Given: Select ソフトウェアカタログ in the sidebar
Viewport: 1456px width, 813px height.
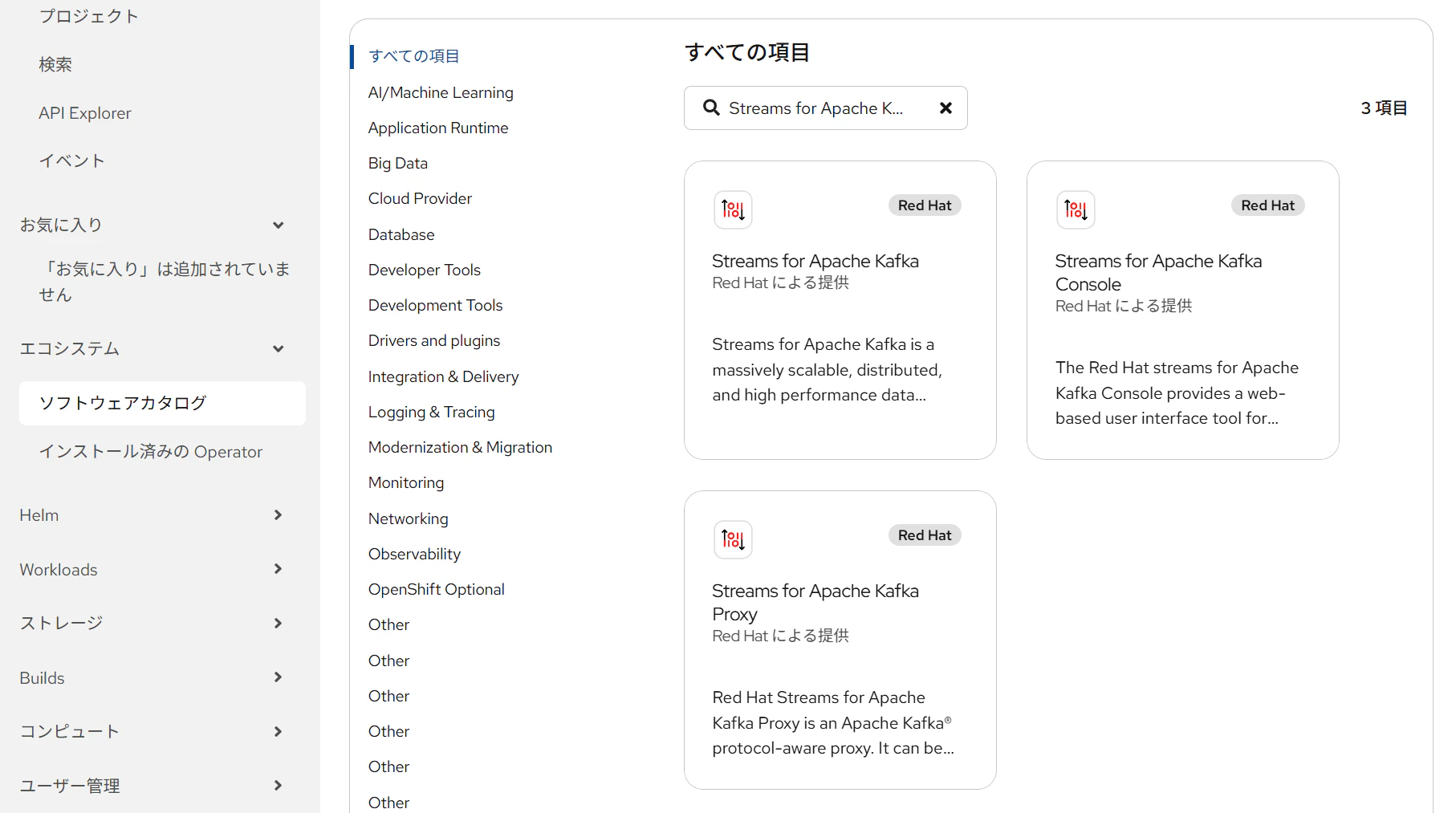Looking at the screenshot, I should [x=162, y=403].
